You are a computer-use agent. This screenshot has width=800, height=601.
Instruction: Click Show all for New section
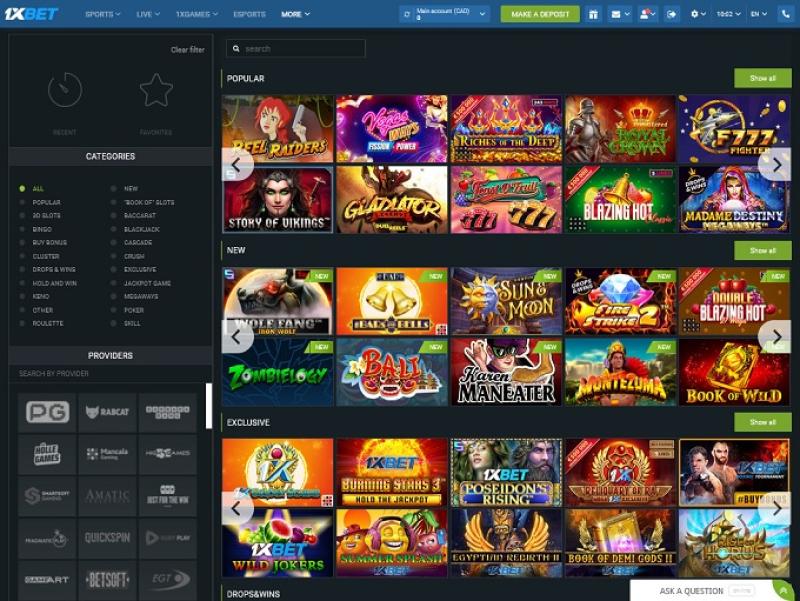763,251
